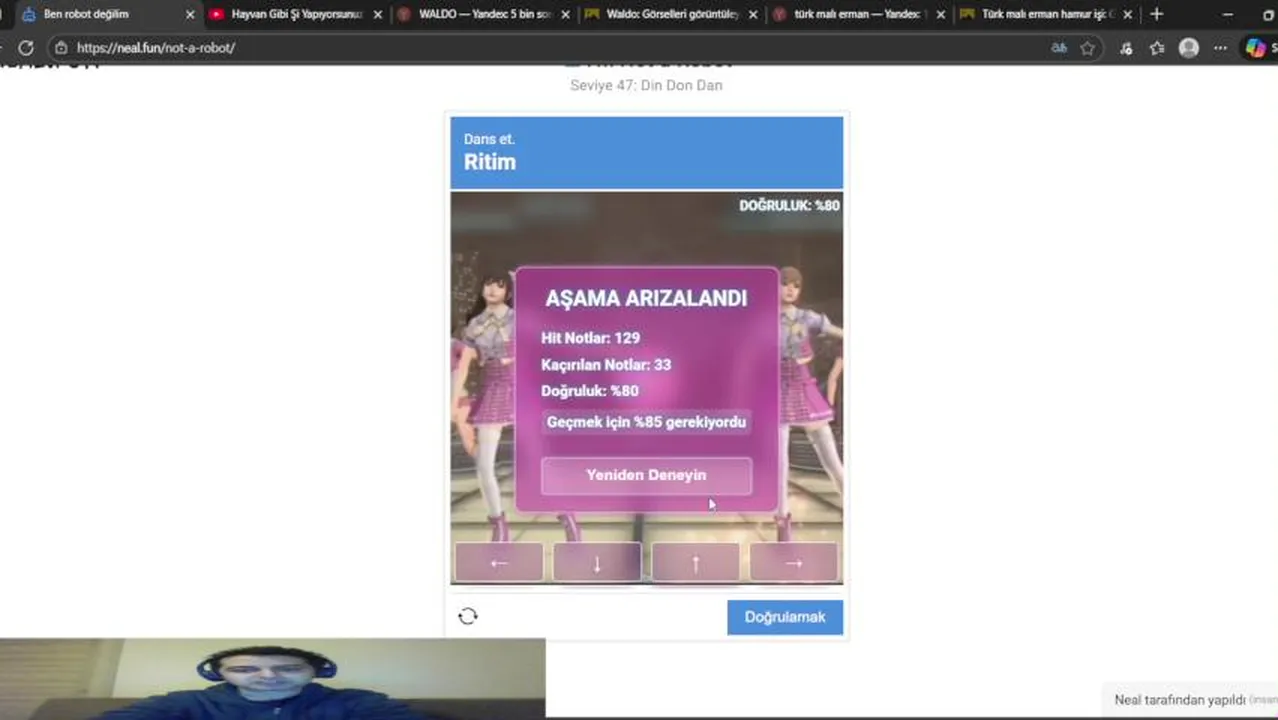Close the 'Hayvan Gibi Şi Yapıyorsunuz' tab
This screenshot has height=720, width=1278.
[378, 15]
